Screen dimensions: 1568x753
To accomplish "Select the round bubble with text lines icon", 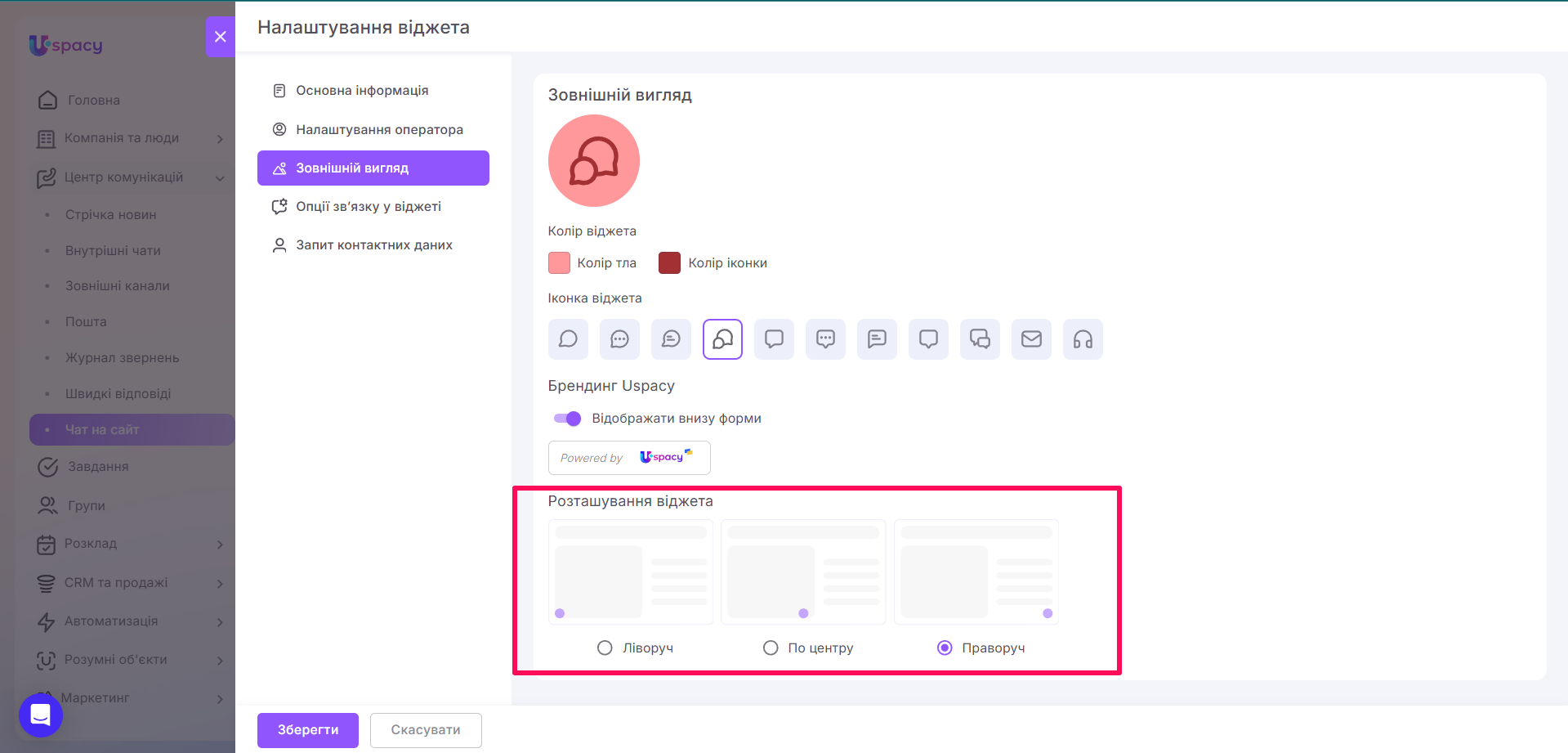I will coord(671,338).
